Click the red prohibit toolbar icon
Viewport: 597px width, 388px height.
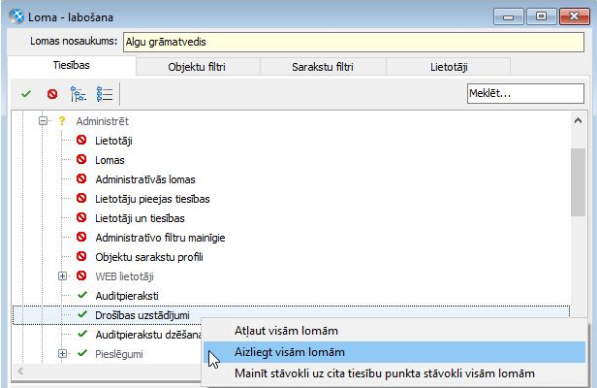click(x=52, y=94)
